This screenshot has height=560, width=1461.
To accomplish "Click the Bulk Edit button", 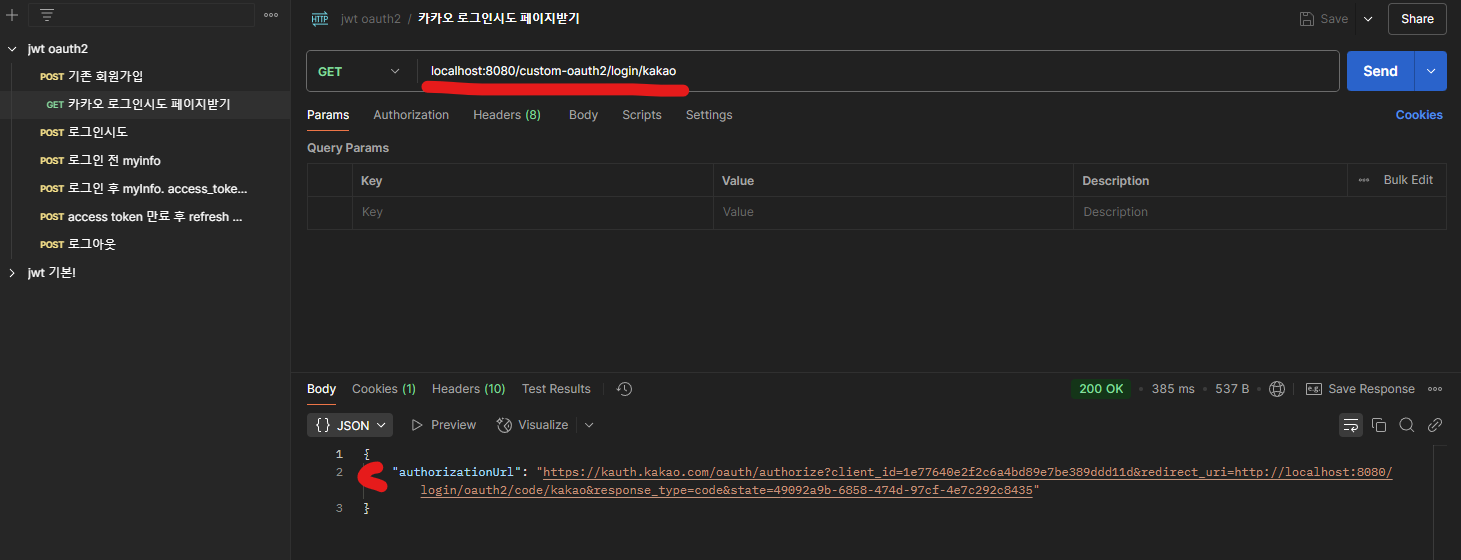I will [1408, 180].
